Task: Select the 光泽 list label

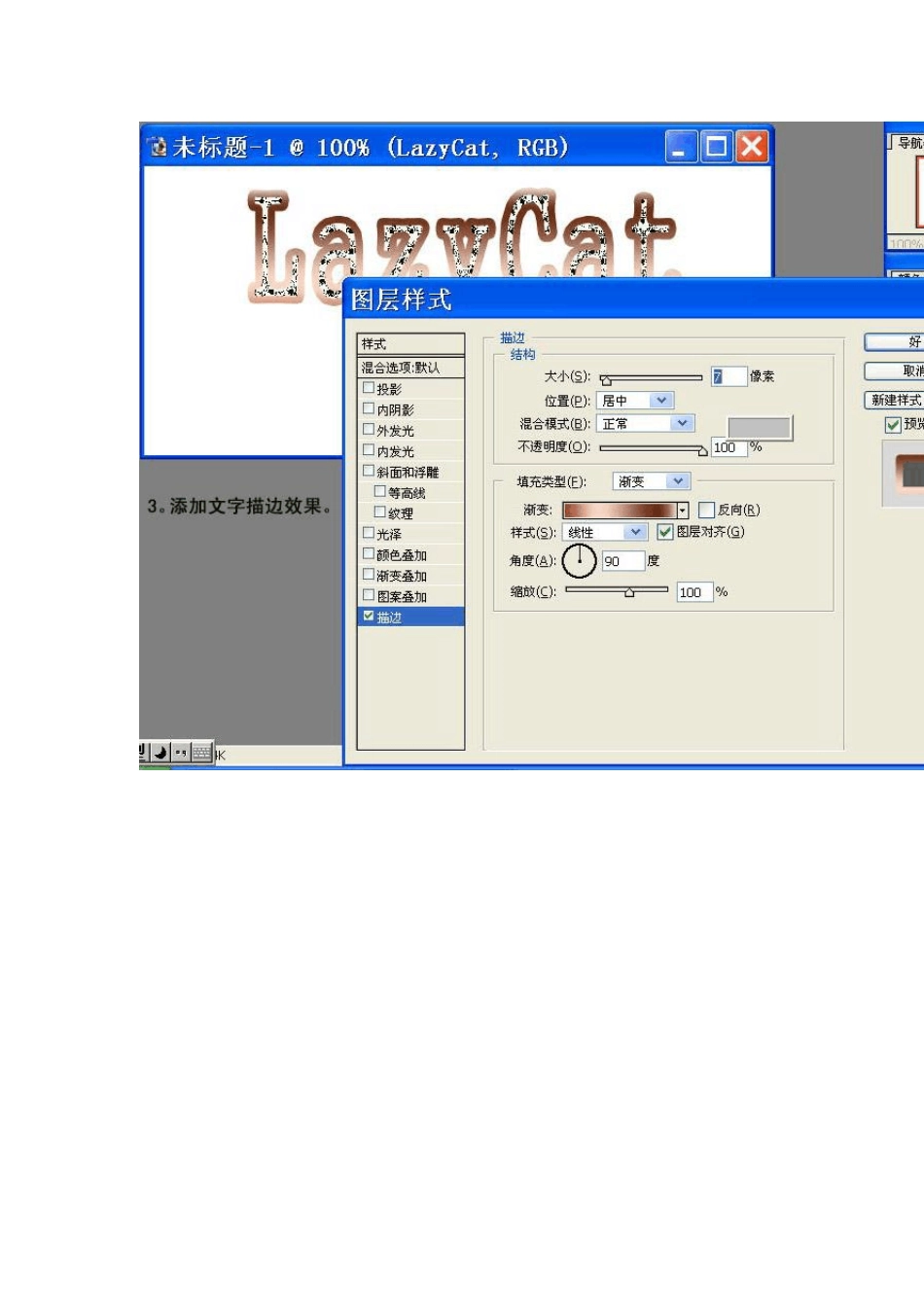Action: (x=389, y=534)
